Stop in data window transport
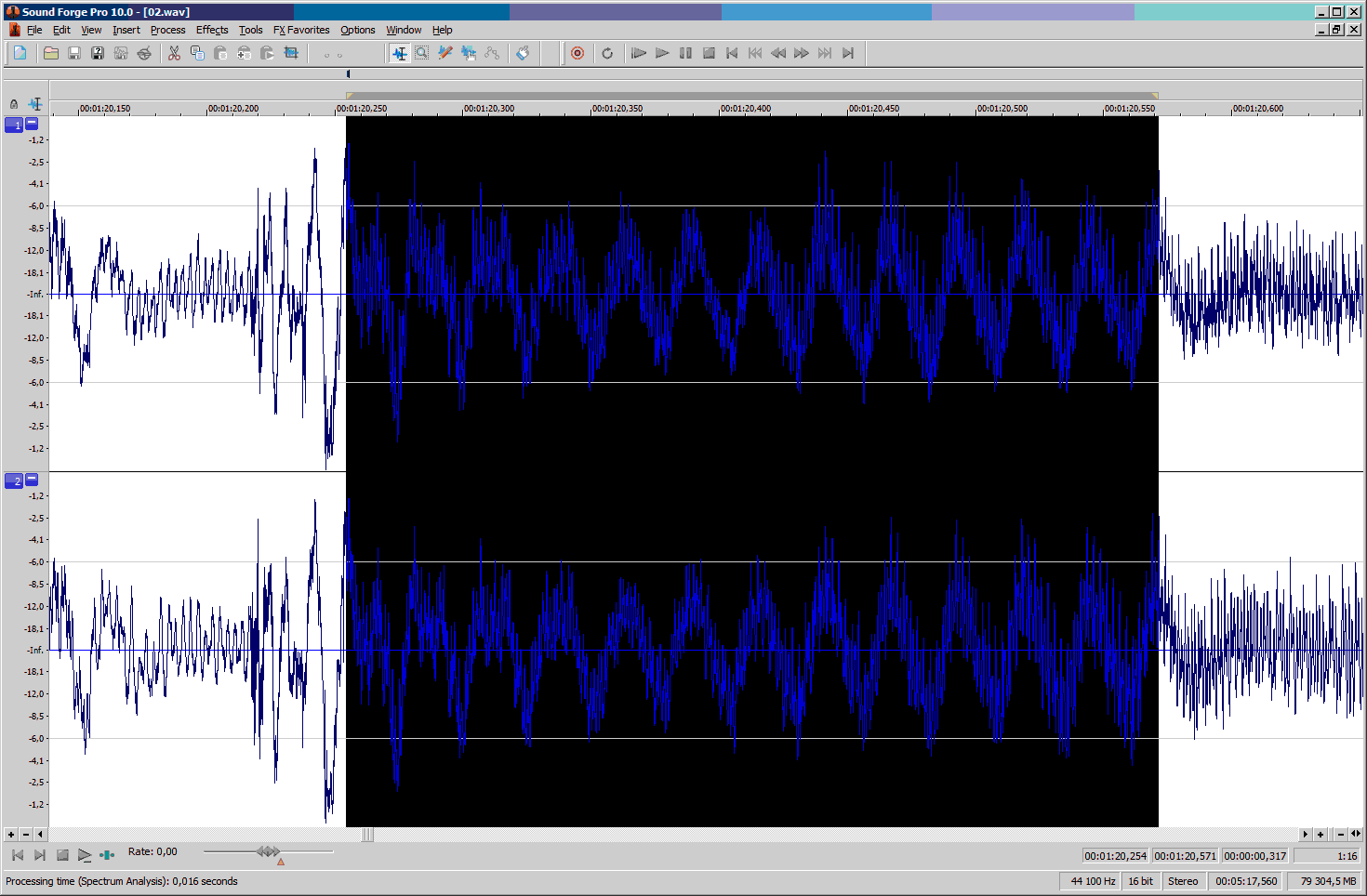Image resolution: width=1367 pixels, height=896 pixels. (x=62, y=855)
